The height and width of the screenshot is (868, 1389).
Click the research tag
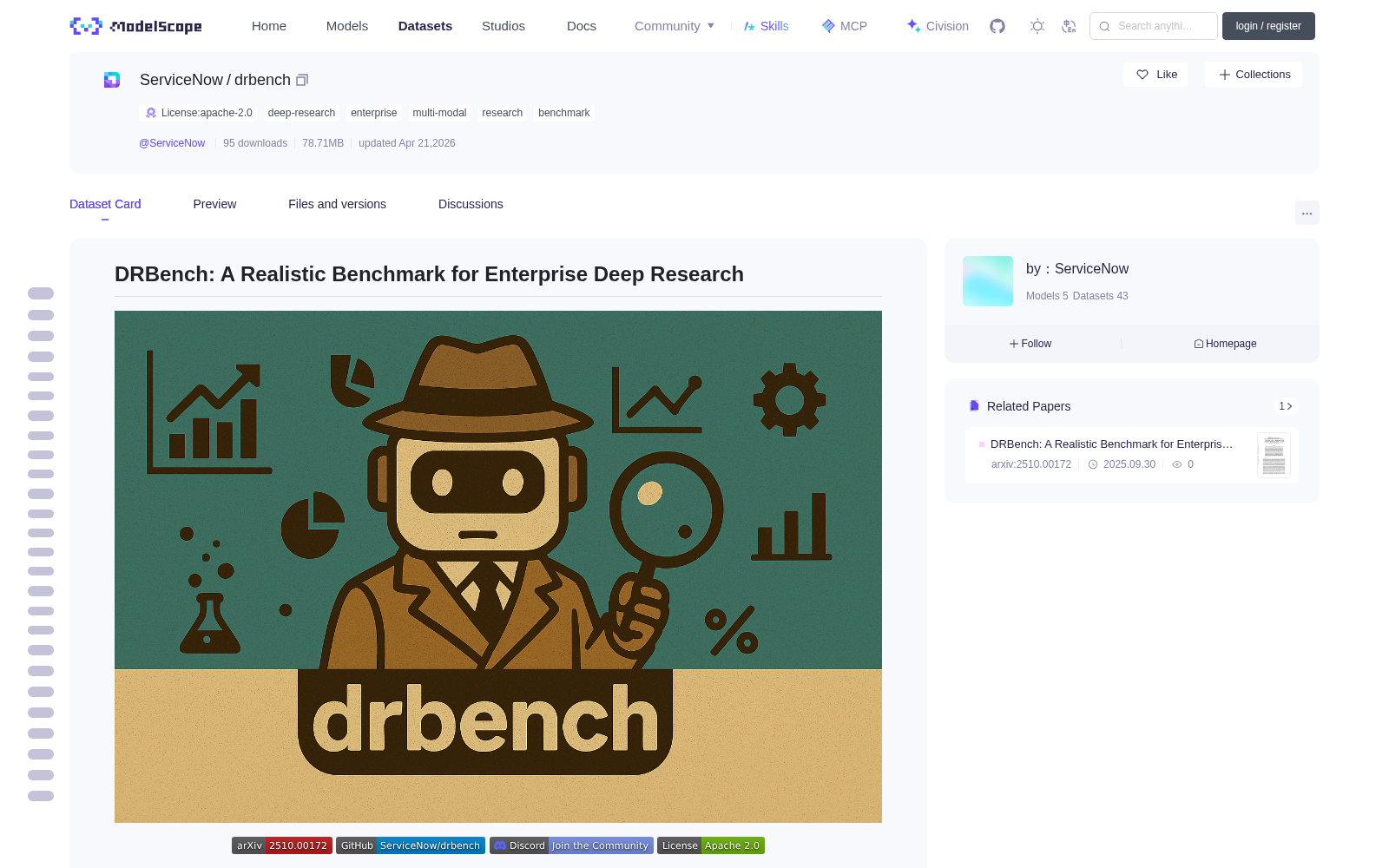tap(503, 113)
